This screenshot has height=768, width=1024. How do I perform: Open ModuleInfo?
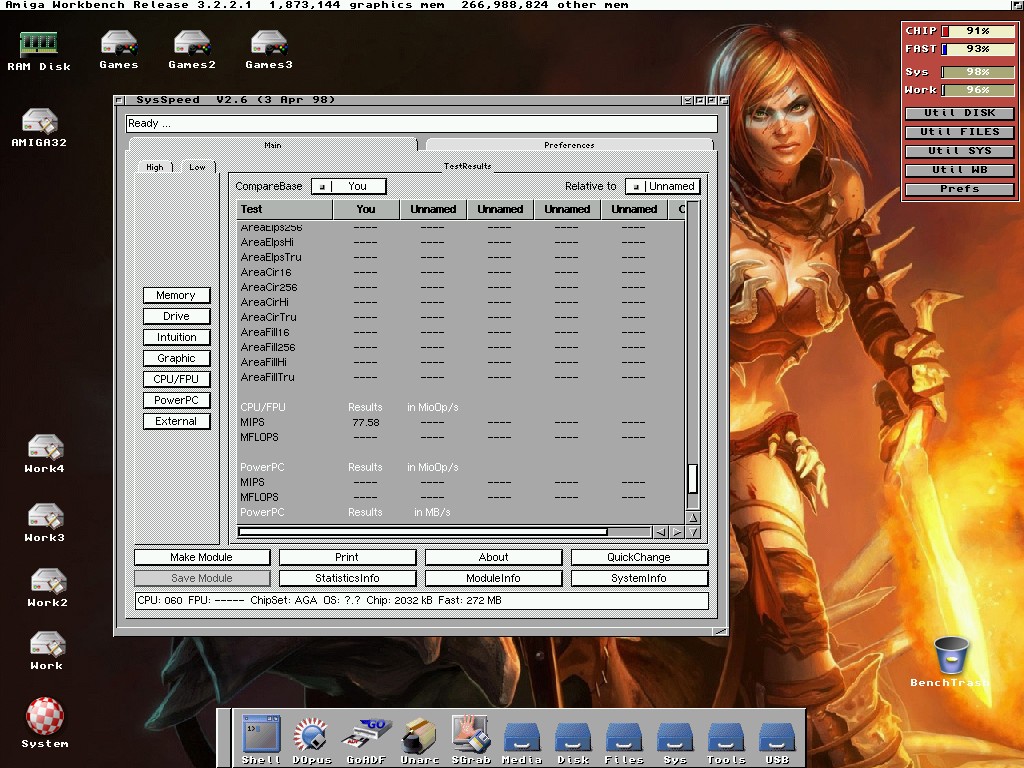pos(493,578)
